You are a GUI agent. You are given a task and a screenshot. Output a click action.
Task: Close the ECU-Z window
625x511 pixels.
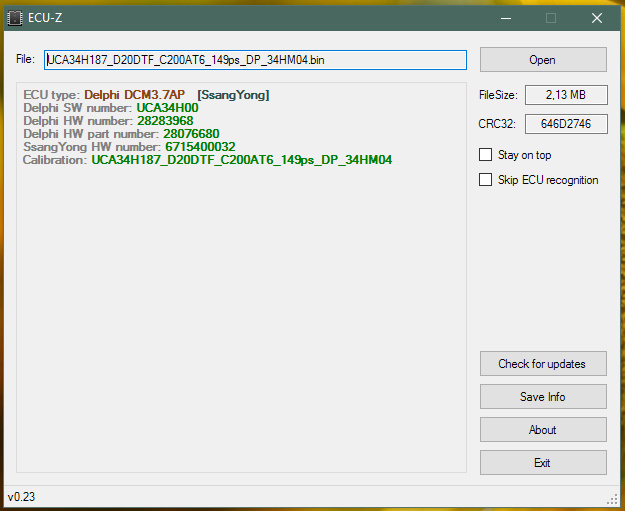(x=597, y=18)
